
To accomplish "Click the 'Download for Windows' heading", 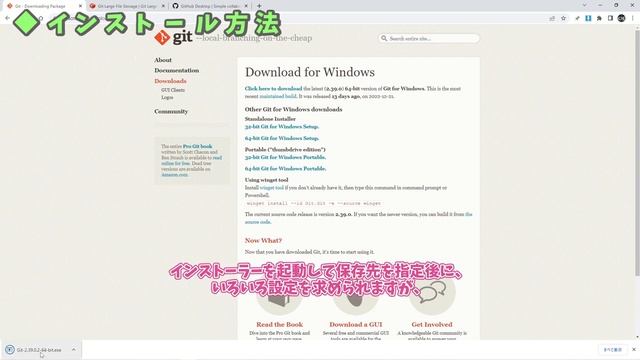I will click(x=310, y=72).
